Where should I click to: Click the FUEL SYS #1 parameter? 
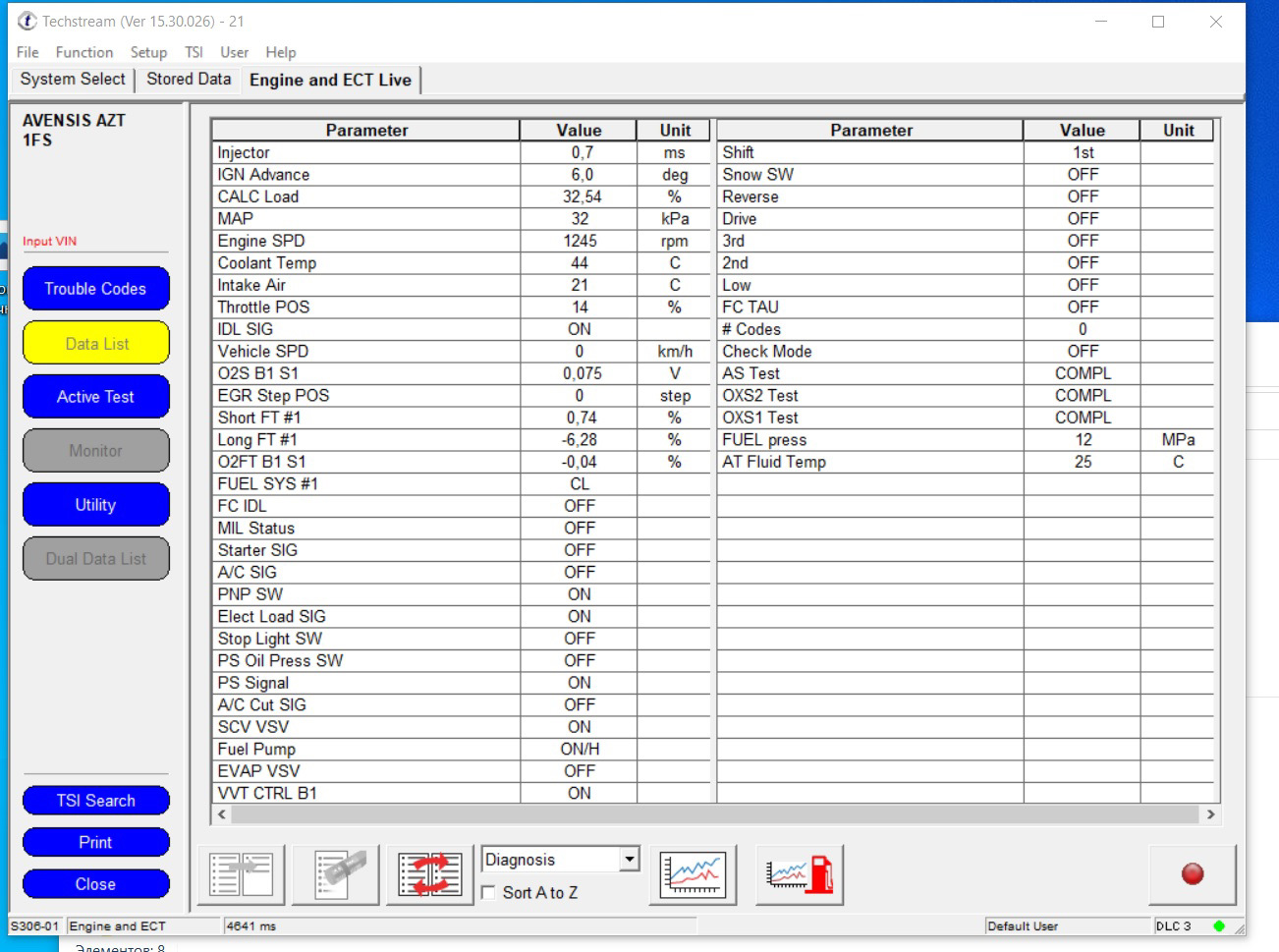coord(268,484)
